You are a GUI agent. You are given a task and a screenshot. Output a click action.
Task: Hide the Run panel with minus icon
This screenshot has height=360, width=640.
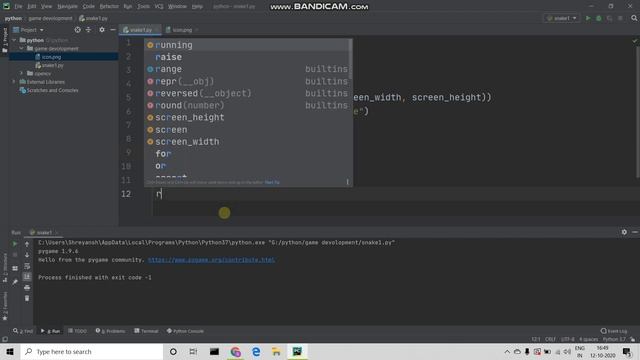click(x=635, y=232)
